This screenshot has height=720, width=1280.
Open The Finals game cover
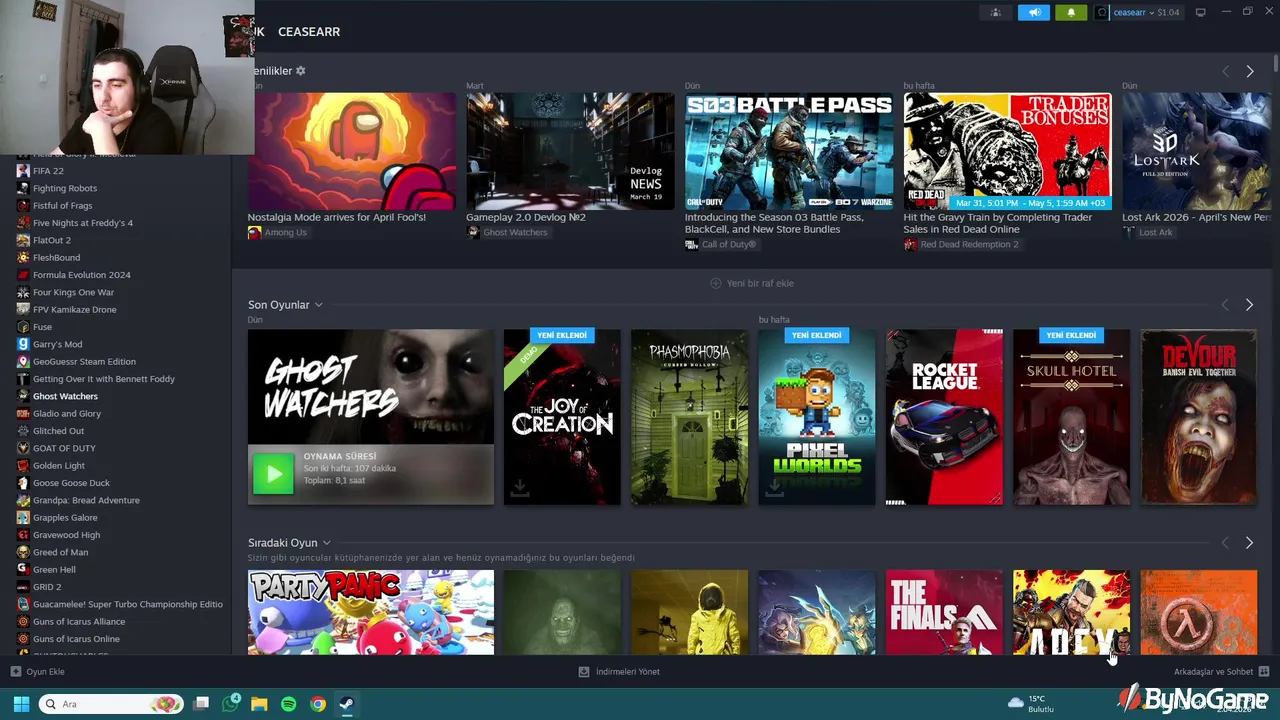pyautogui.click(x=944, y=612)
